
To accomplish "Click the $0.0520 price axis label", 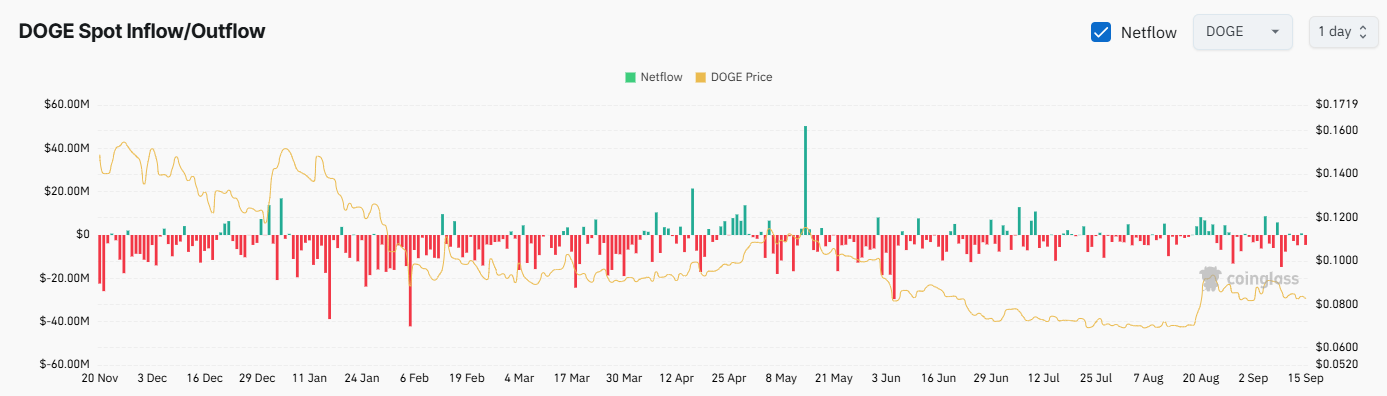I will tap(1337, 364).
